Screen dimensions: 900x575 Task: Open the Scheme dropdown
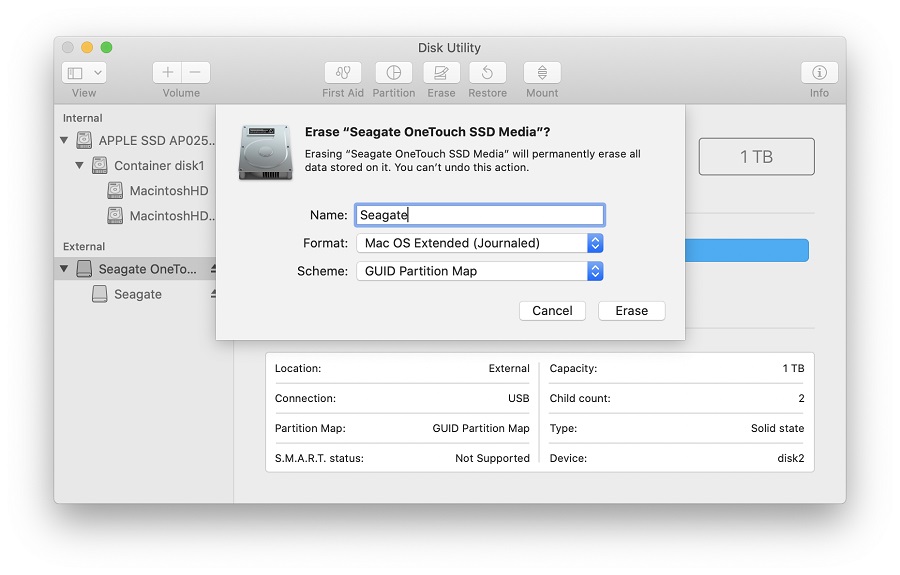pos(480,271)
